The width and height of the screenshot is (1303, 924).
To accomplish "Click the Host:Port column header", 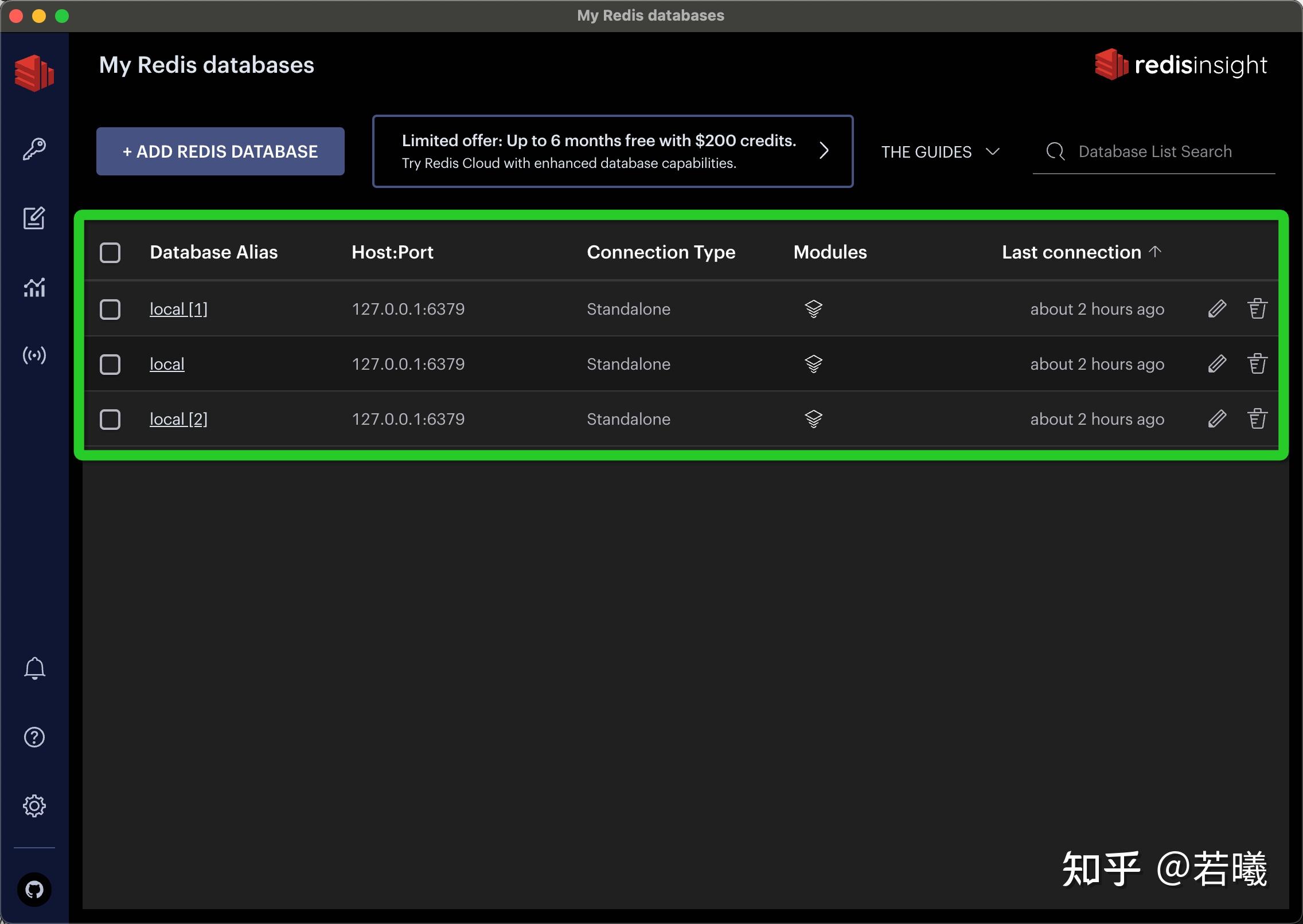I will tap(392, 252).
